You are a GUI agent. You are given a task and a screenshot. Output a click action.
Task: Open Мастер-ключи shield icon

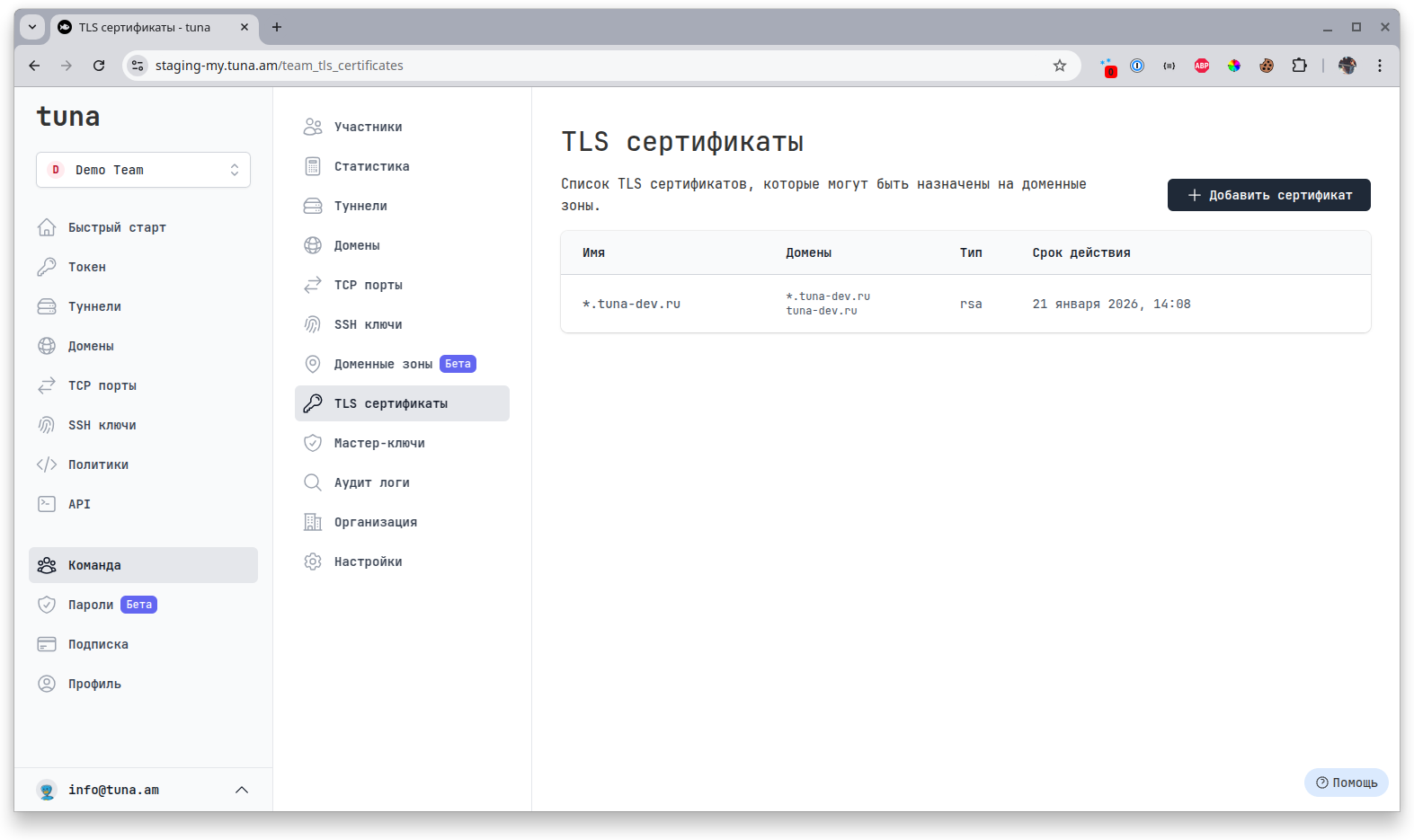(313, 443)
